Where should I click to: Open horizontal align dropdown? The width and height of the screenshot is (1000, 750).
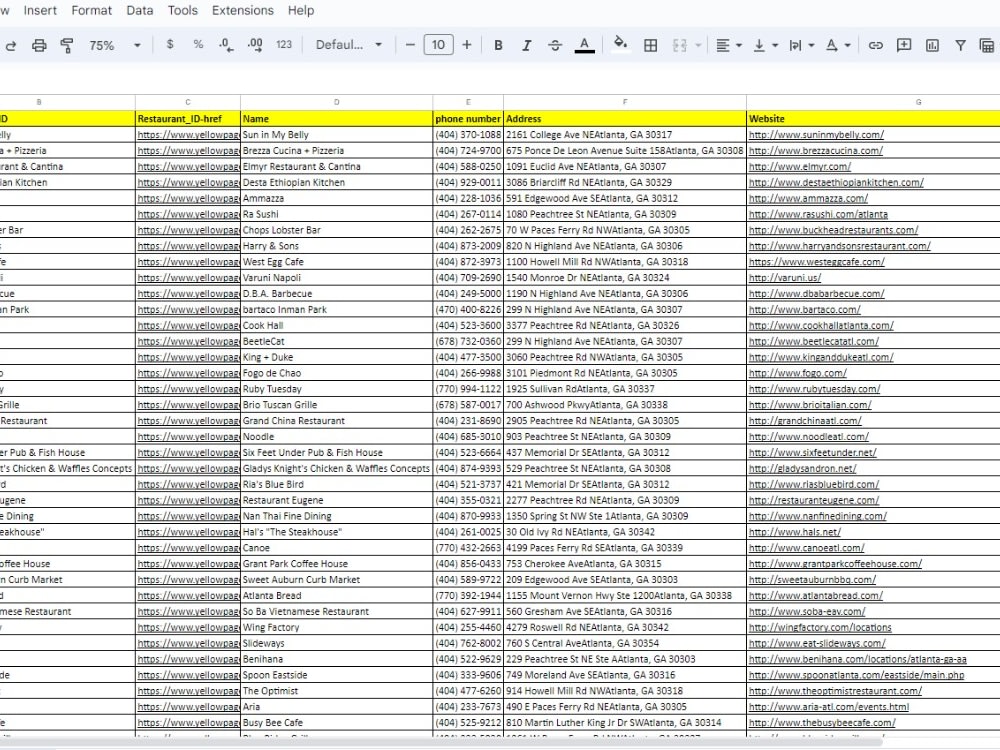[x=729, y=45]
